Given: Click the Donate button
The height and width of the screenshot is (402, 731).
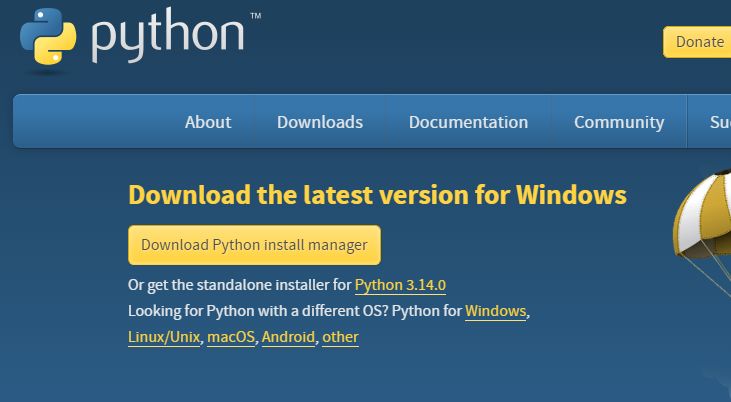Looking at the screenshot, I should [x=697, y=42].
